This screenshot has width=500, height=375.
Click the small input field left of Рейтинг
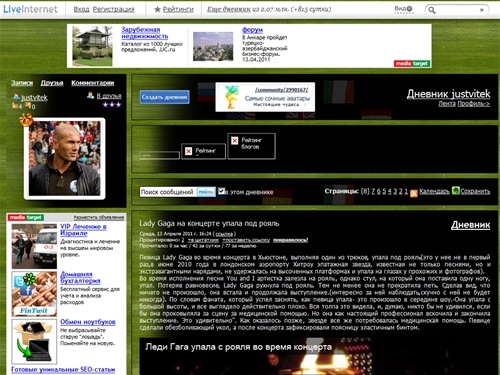pos(159,155)
